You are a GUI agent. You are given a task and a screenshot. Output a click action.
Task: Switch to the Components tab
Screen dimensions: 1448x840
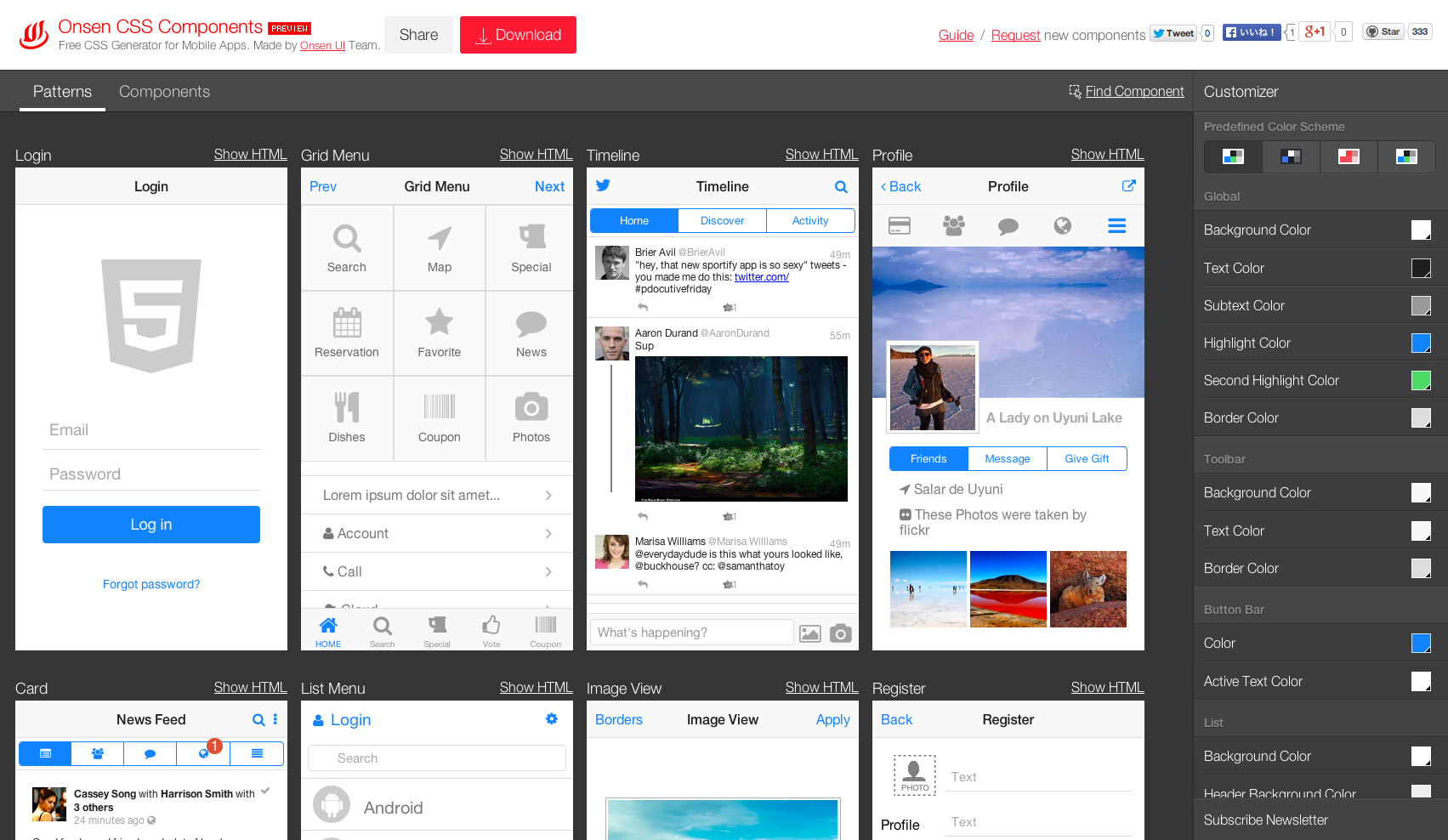tap(164, 92)
